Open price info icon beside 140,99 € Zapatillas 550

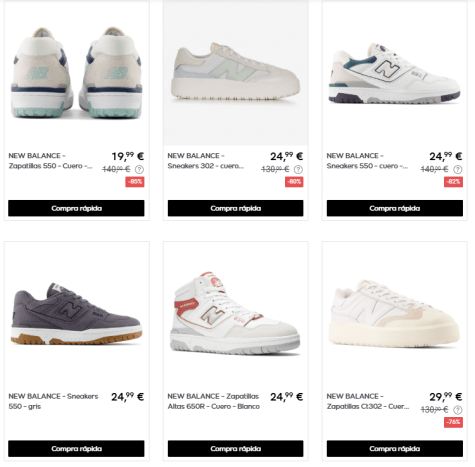click(x=139, y=169)
